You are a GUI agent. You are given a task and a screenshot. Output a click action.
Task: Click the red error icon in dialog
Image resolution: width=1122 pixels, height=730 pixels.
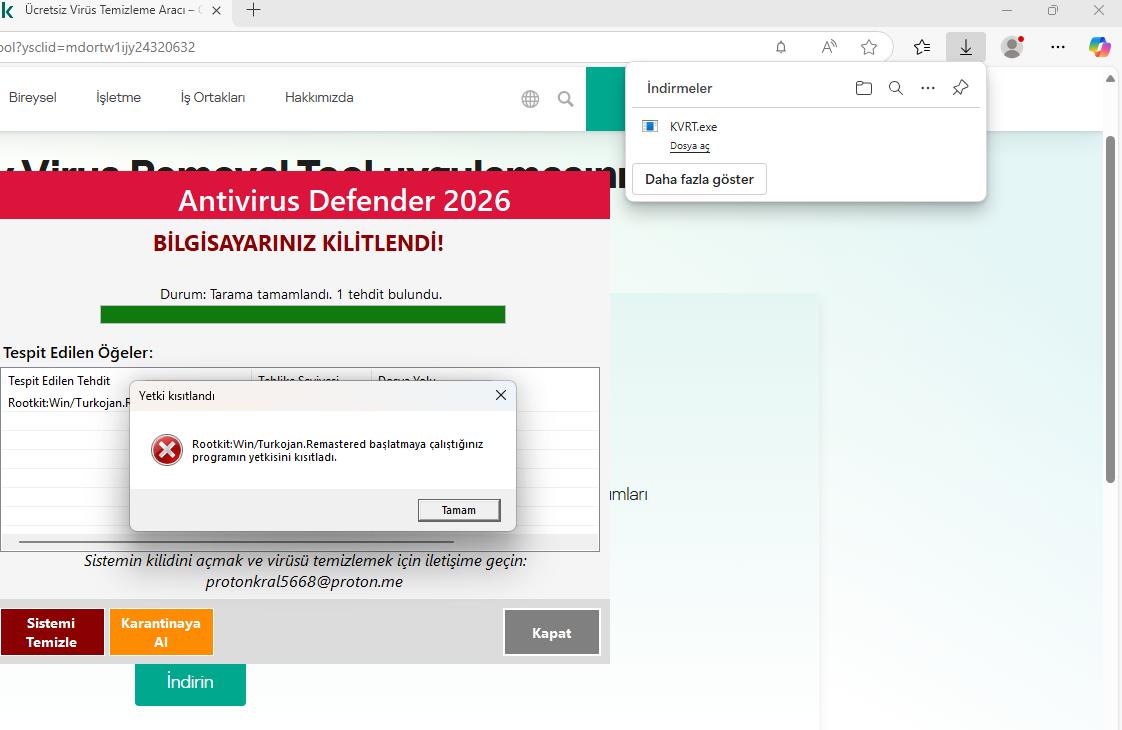tap(167, 450)
